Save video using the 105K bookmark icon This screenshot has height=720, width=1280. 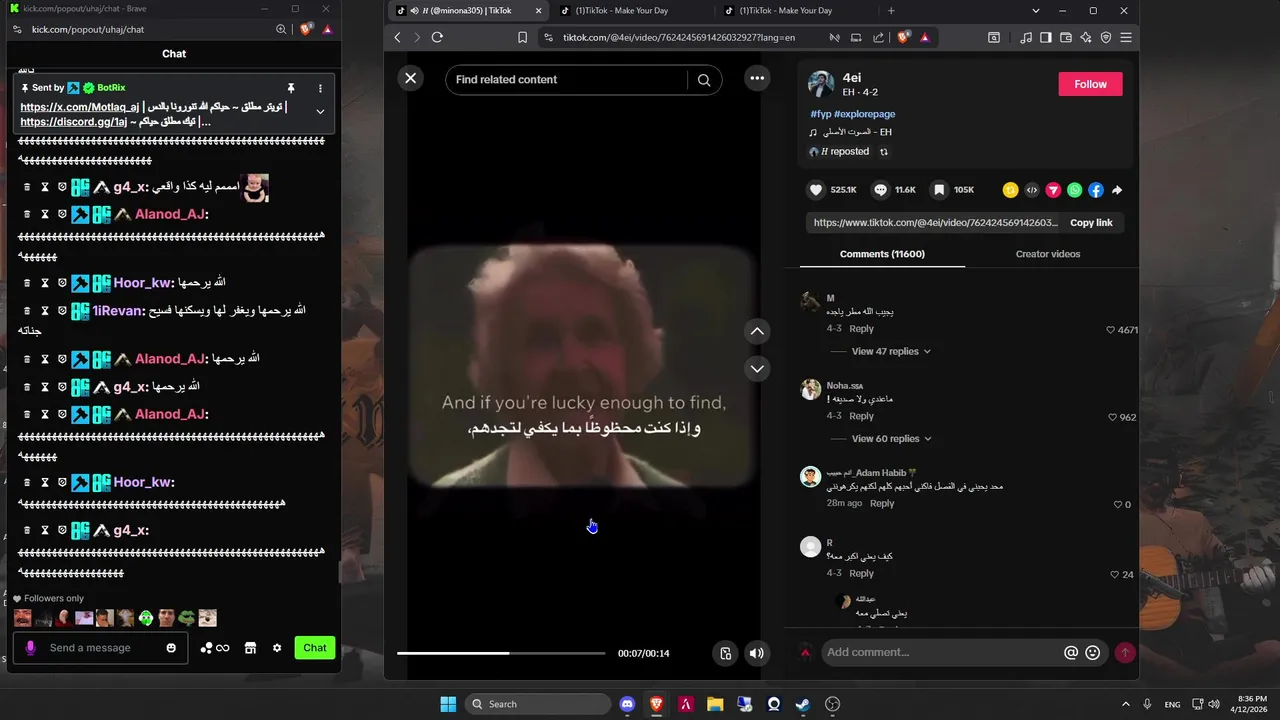point(939,190)
